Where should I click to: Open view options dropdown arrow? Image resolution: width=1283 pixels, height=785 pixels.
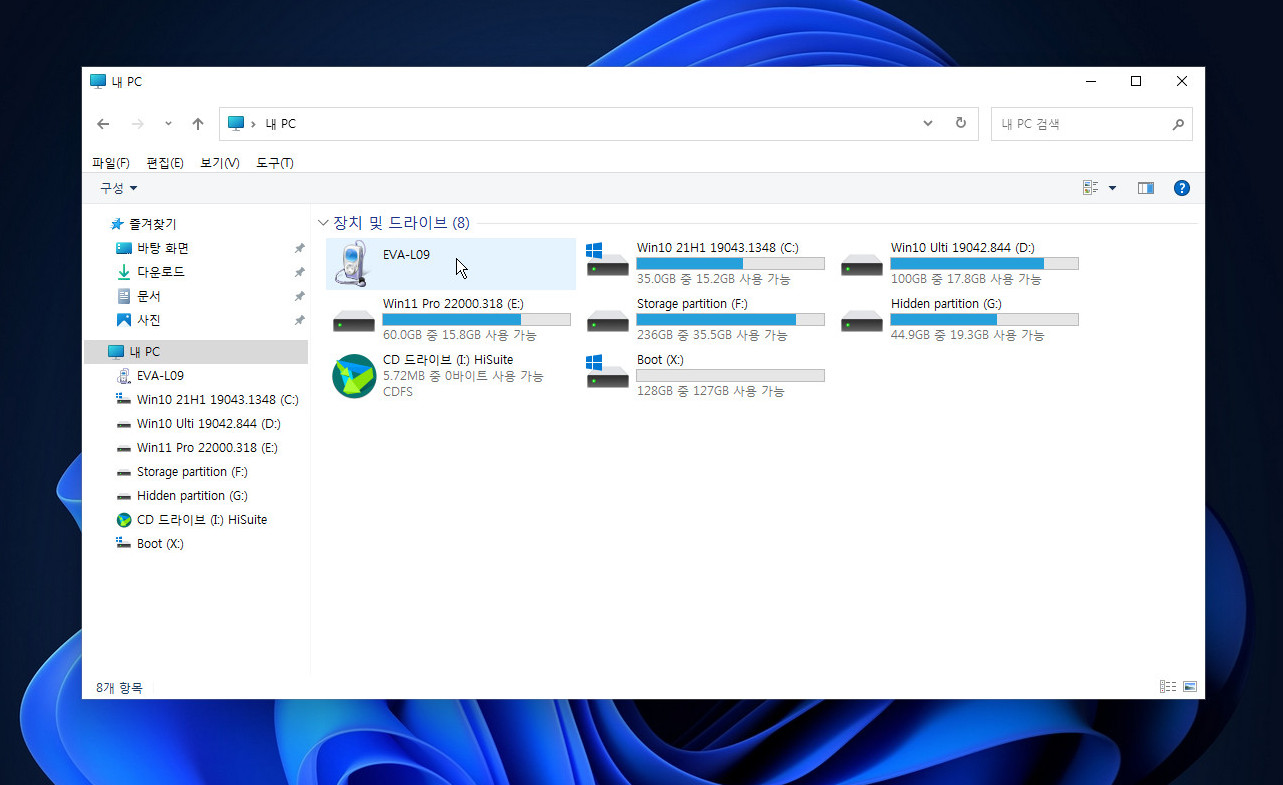coord(1112,188)
